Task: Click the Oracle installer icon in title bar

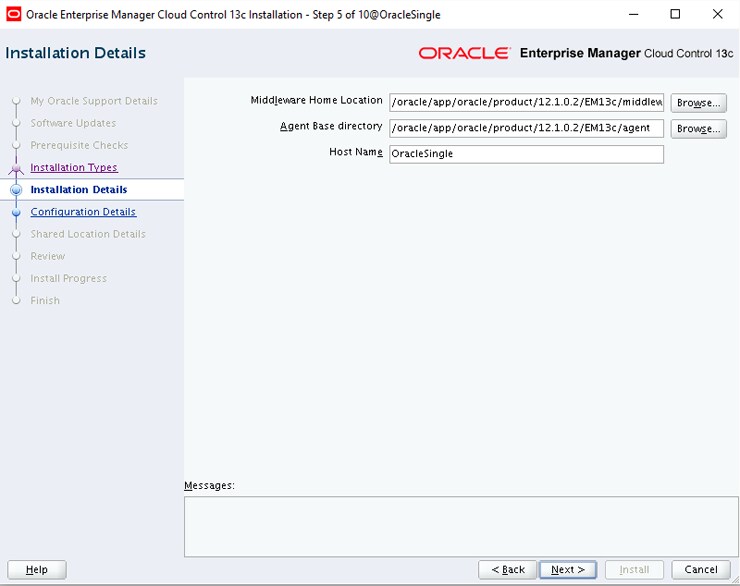Action: (13, 14)
